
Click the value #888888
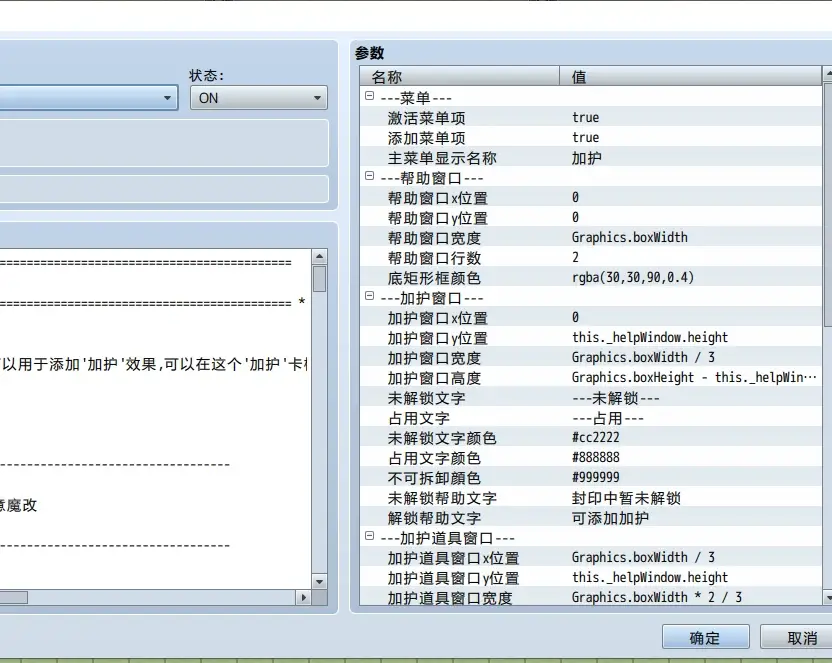pyautogui.click(x=596, y=457)
